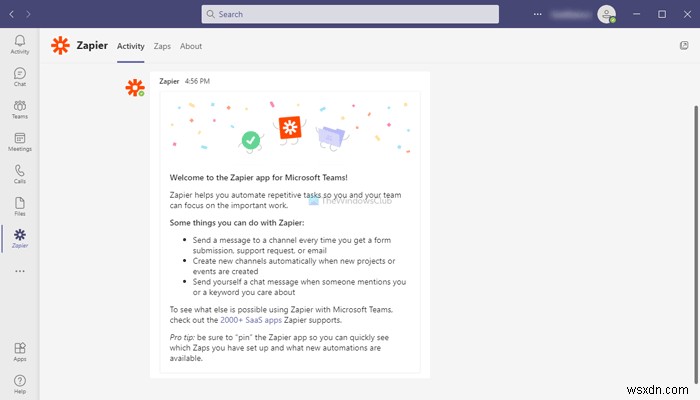Go forward using the right arrow
Viewport: 700px width, 400px height.
point(28,14)
